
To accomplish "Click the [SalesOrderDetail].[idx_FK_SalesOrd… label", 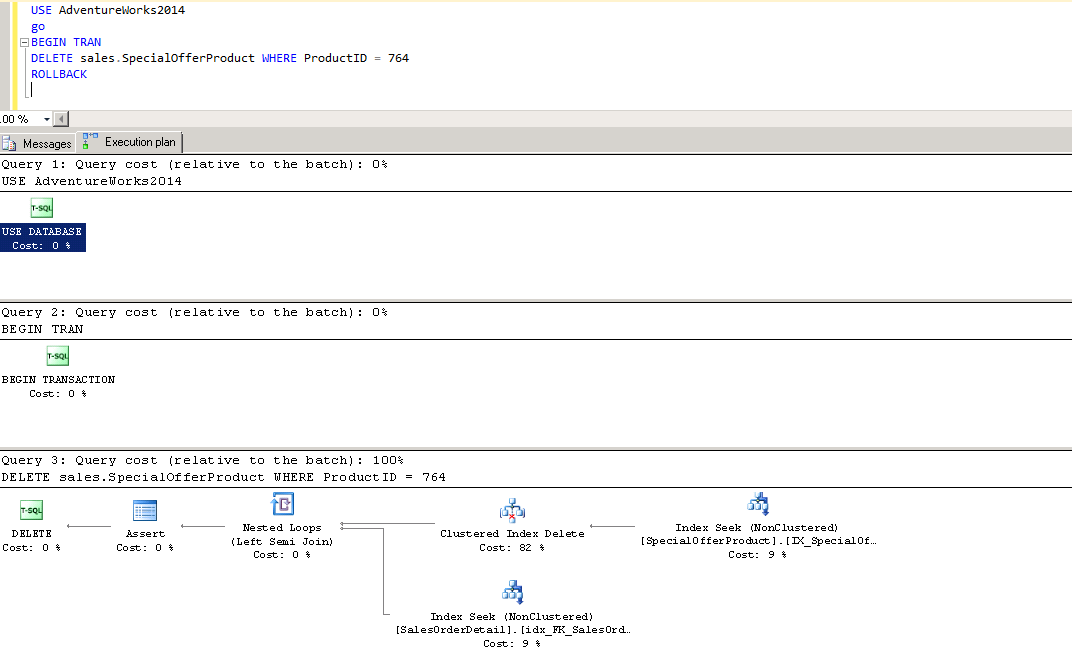I will point(513,629).
